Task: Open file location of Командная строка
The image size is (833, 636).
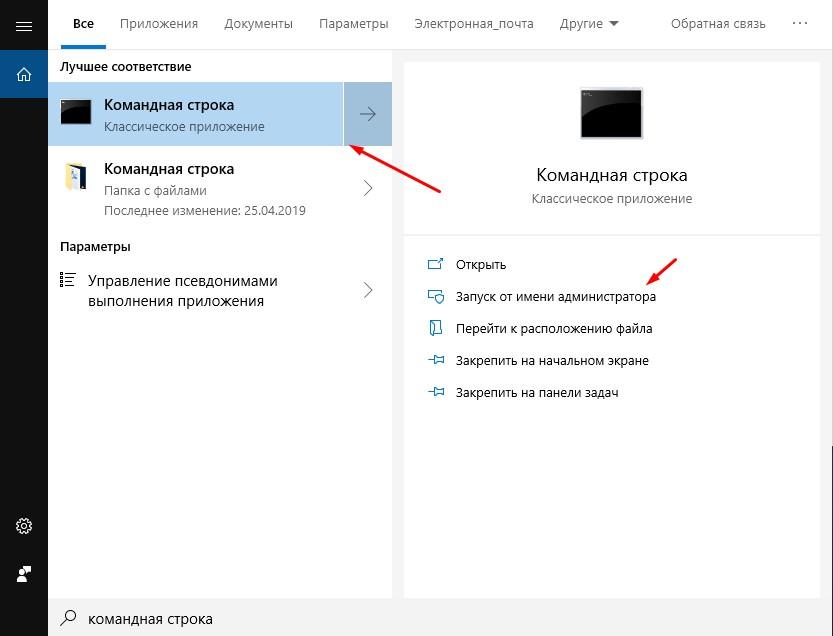Action: pyautogui.click(x=557, y=328)
